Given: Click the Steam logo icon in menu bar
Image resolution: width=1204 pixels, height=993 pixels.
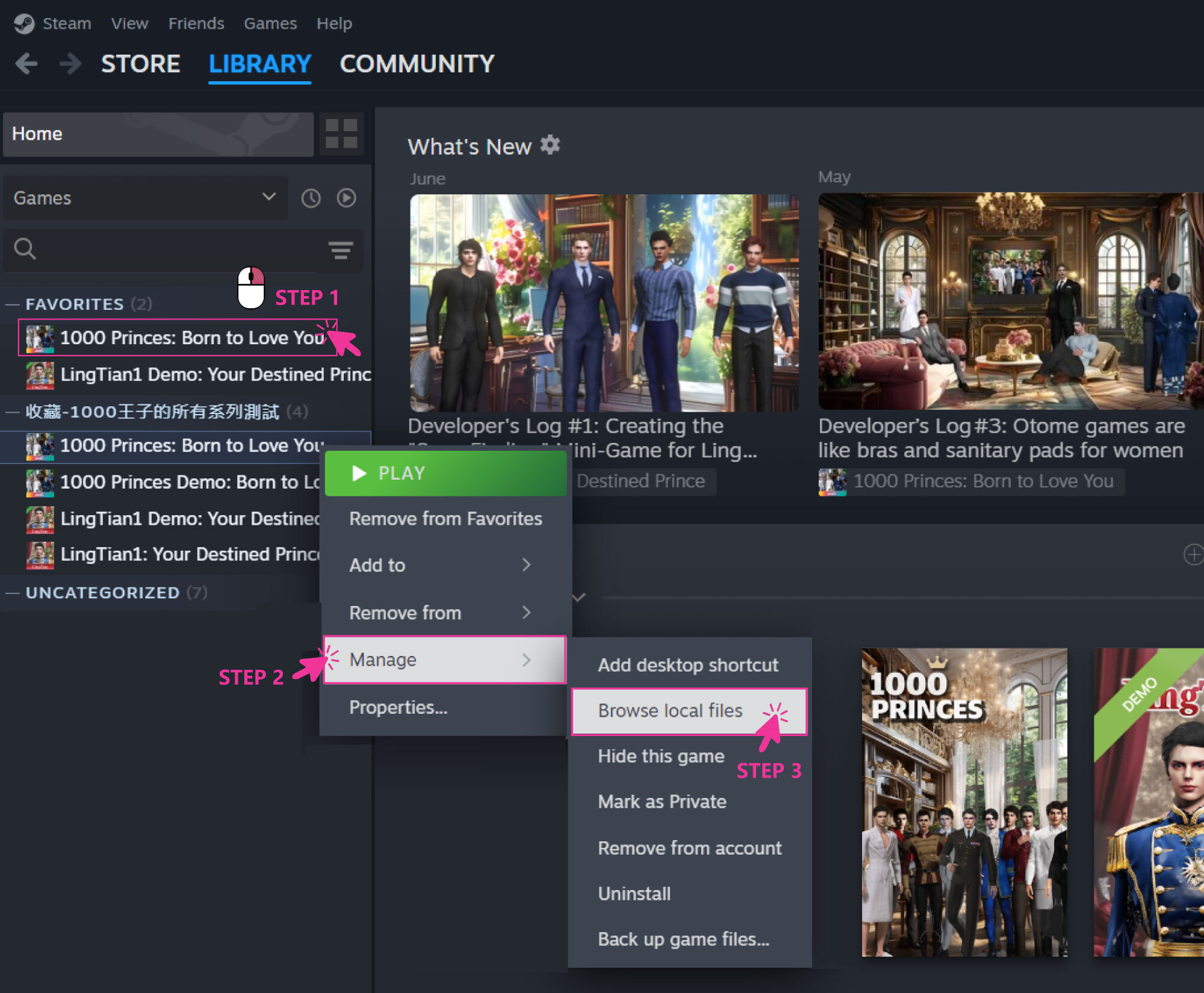Looking at the screenshot, I should (x=24, y=23).
